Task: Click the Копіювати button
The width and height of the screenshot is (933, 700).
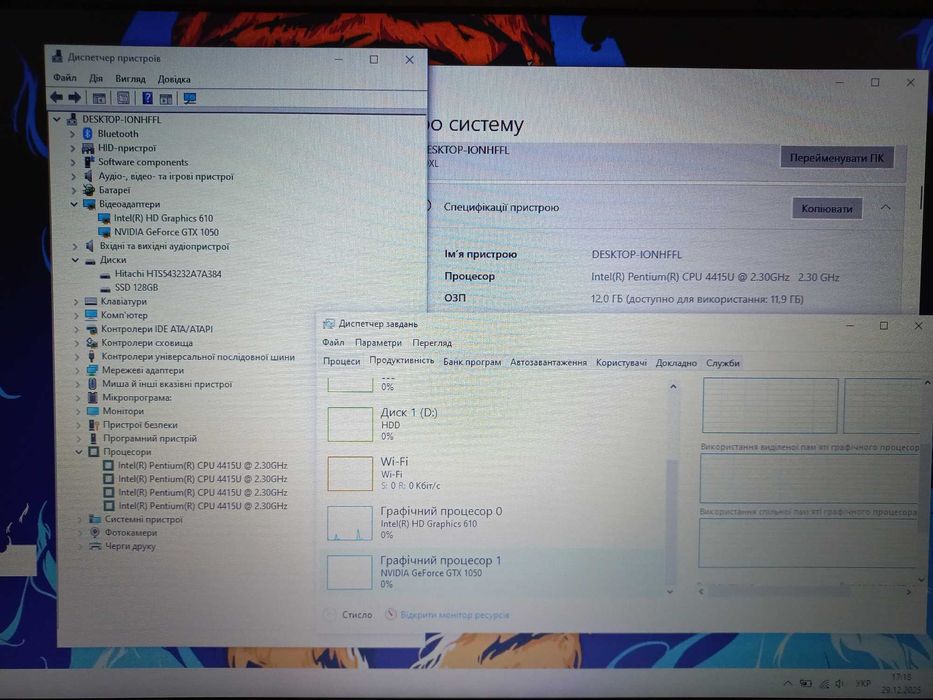Action: coord(826,208)
